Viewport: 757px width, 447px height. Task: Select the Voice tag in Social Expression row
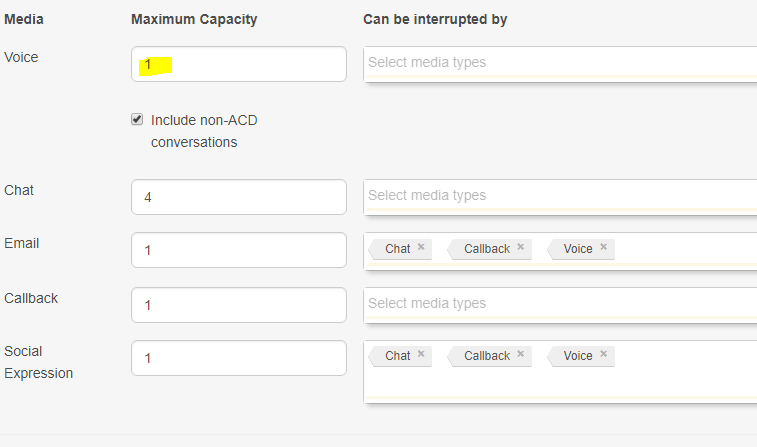pyautogui.click(x=577, y=356)
